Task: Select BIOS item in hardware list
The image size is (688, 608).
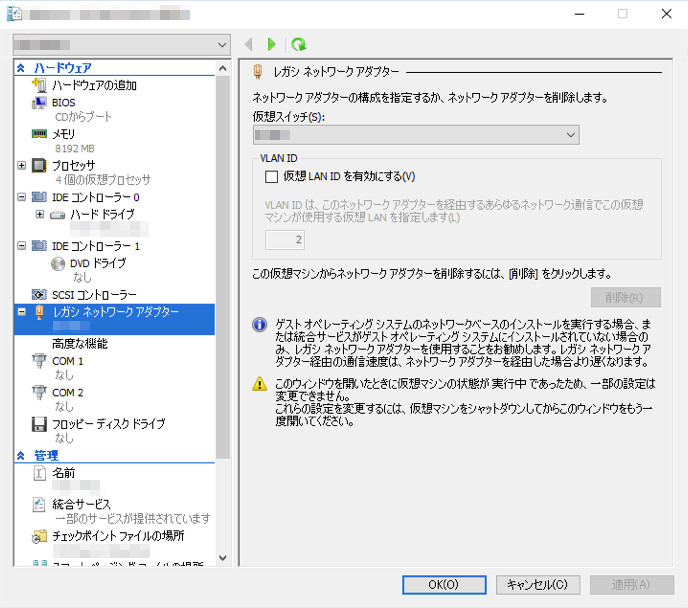Action: point(63,102)
